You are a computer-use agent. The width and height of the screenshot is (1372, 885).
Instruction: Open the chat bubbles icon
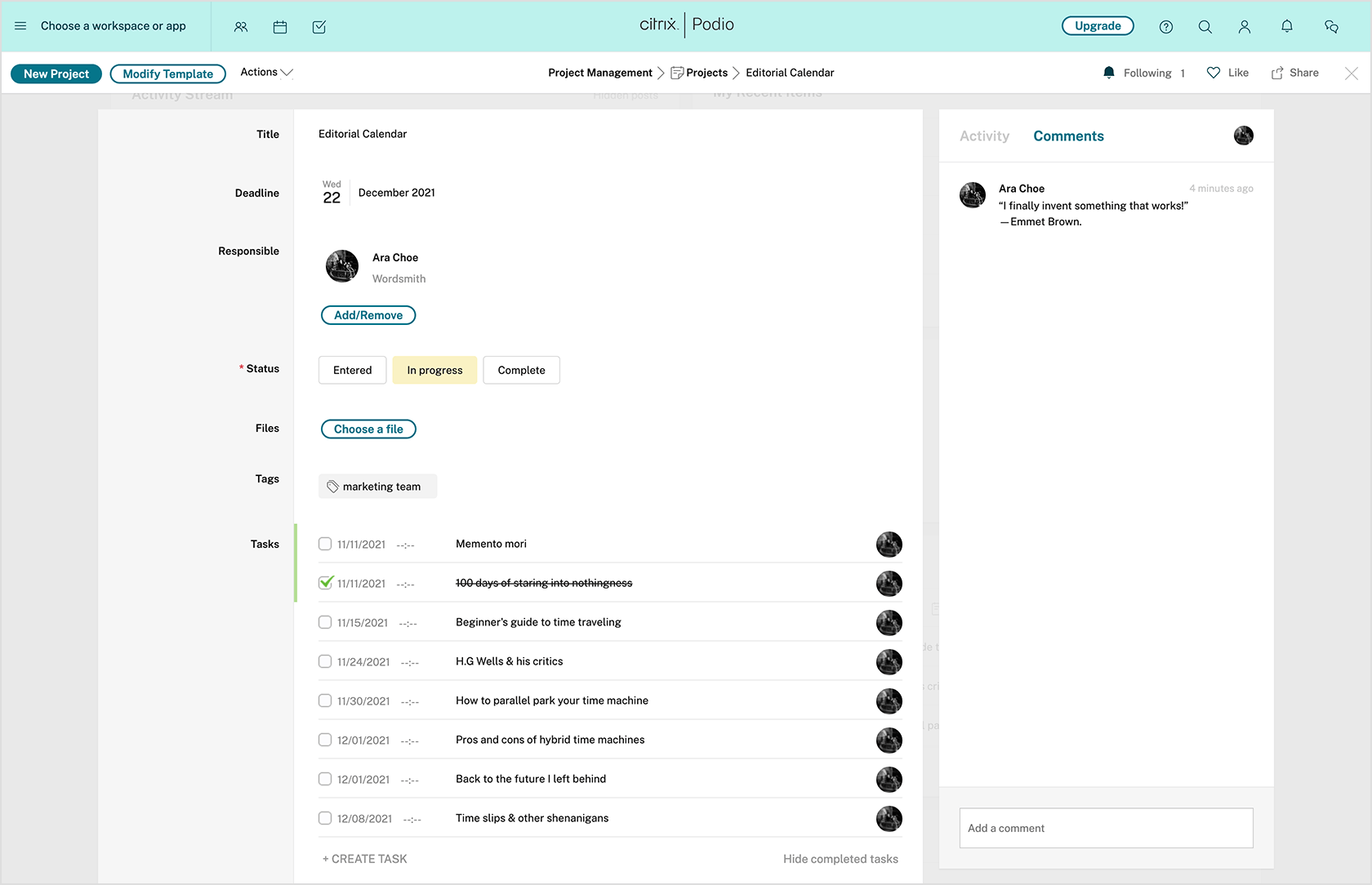tap(1331, 27)
